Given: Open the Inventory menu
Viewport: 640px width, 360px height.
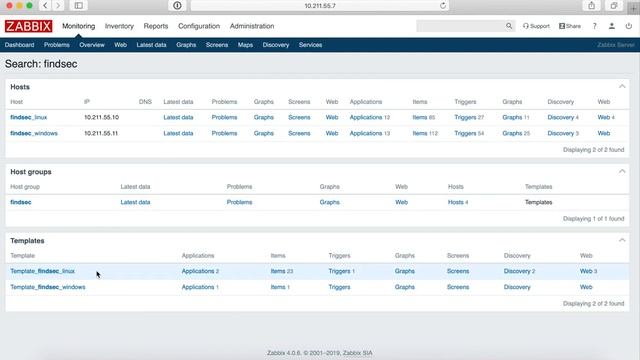Looking at the screenshot, I should click(119, 26).
